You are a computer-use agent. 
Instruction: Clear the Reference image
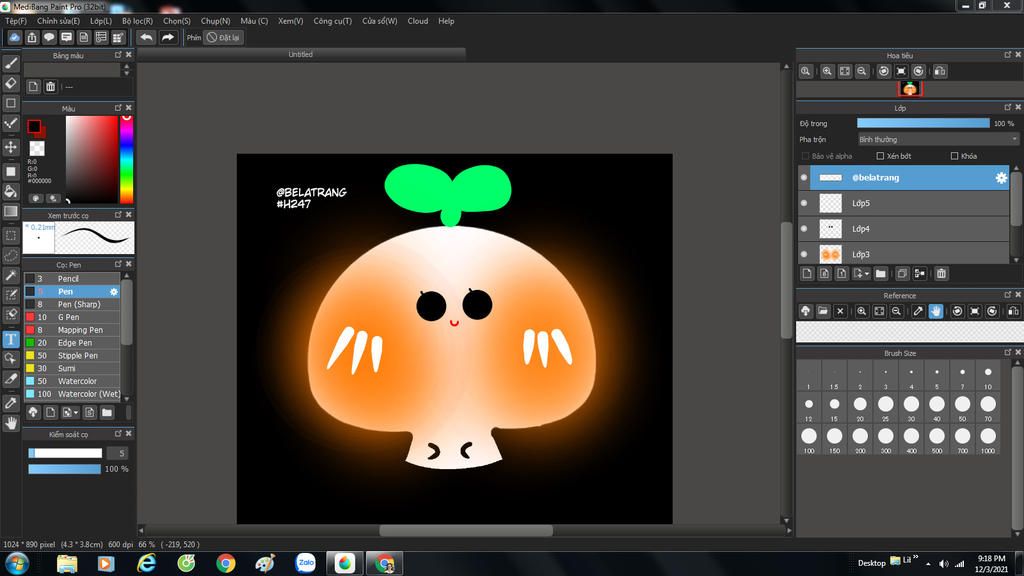pyautogui.click(x=840, y=312)
